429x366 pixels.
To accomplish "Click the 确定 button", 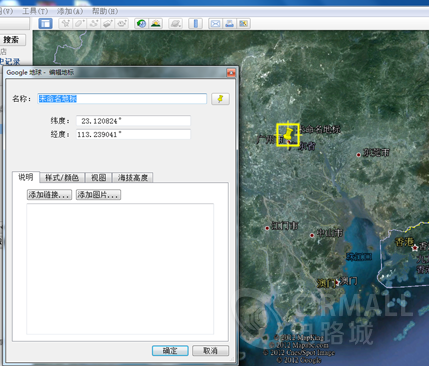I will pyautogui.click(x=170, y=351).
